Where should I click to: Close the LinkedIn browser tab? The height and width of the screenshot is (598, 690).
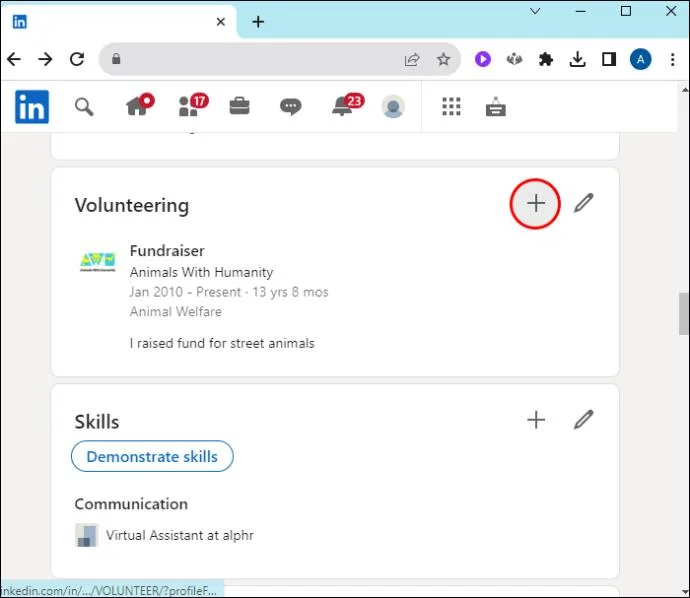coord(221,22)
